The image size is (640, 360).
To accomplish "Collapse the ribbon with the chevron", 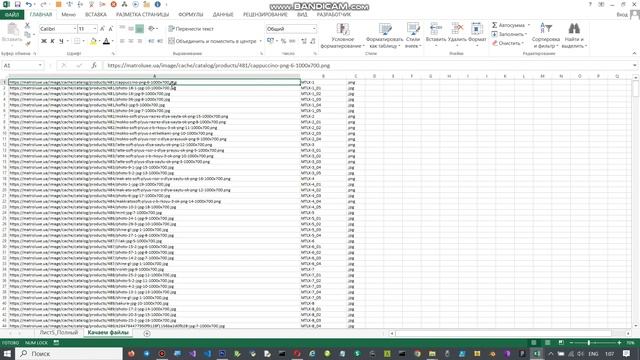I will pyautogui.click(x=634, y=53).
